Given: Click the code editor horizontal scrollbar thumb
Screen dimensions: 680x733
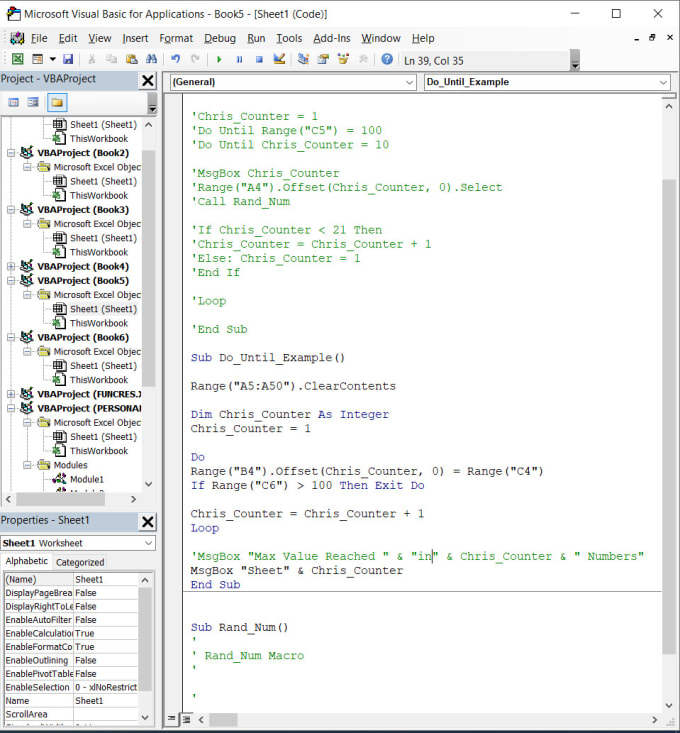Looking at the screenshot, I should coord(223,719).
